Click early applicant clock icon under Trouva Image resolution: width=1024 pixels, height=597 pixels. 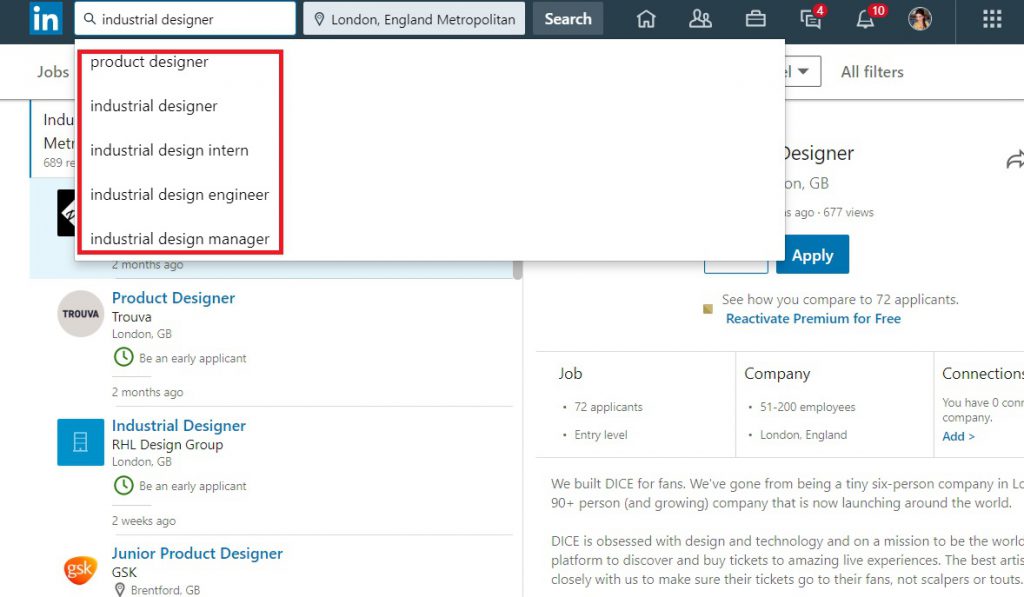pos(123,357)
